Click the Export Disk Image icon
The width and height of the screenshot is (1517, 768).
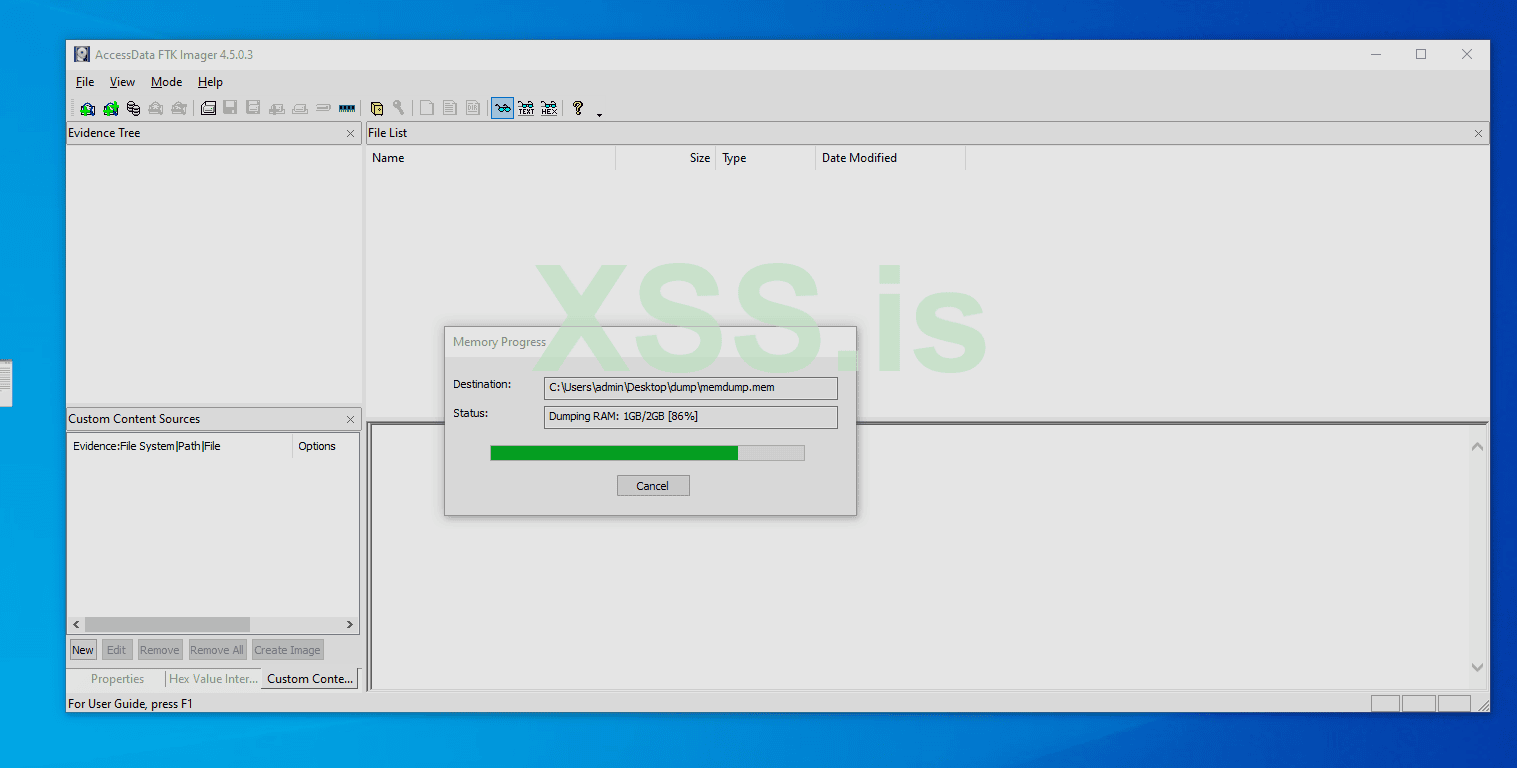pos(230,108)
